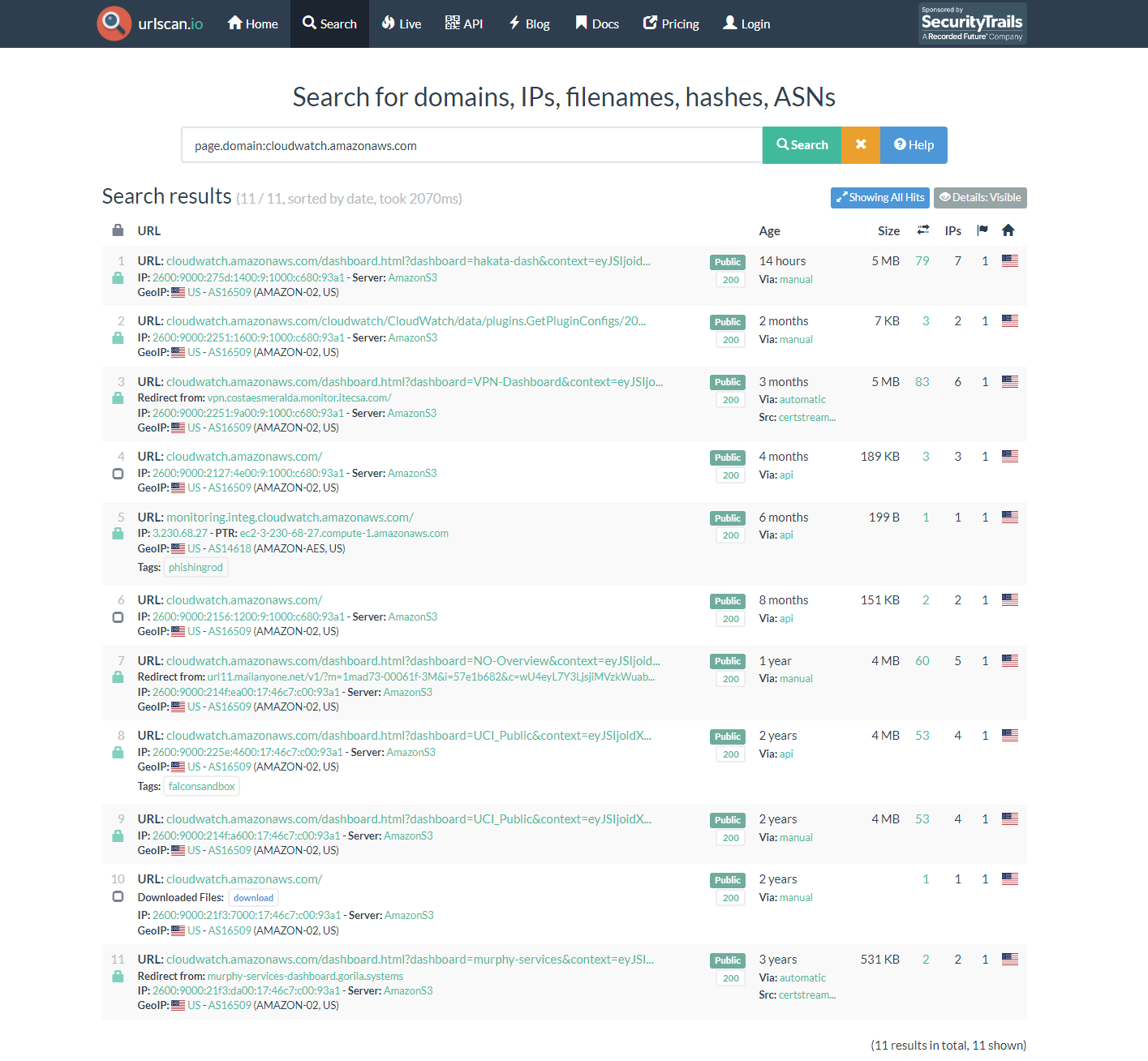Viewport: 1148px width, 1061px height.
Task: Open the SecurityTrails sponsor banner
Action: 973,24
